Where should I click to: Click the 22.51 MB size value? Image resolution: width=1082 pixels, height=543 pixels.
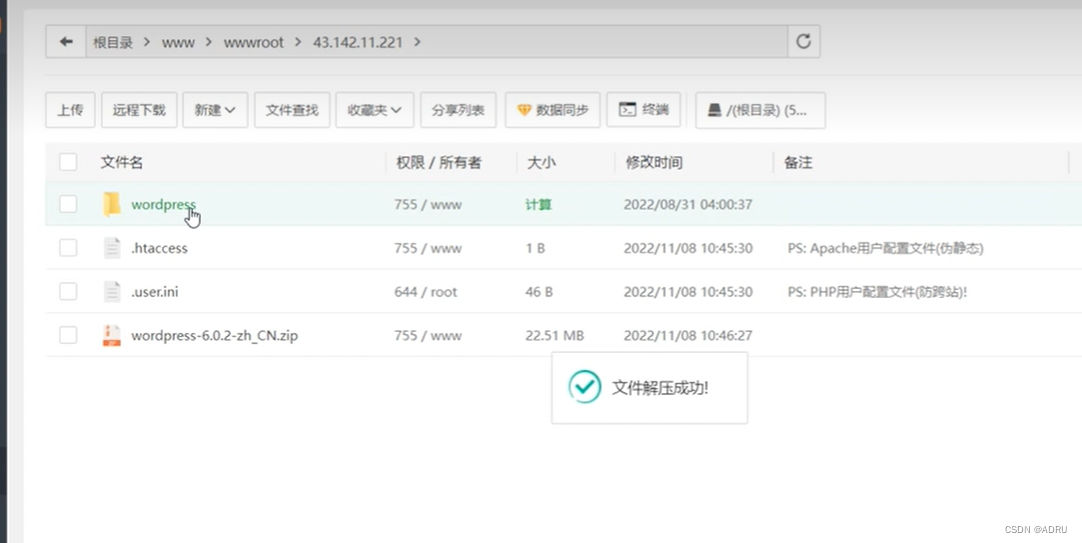(555, 335)
